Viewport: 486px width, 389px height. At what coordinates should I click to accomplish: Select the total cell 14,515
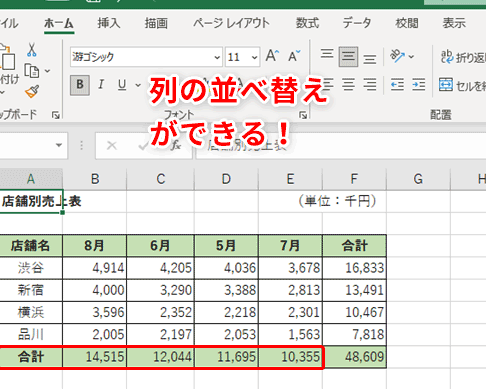click(x=94, y=357)
